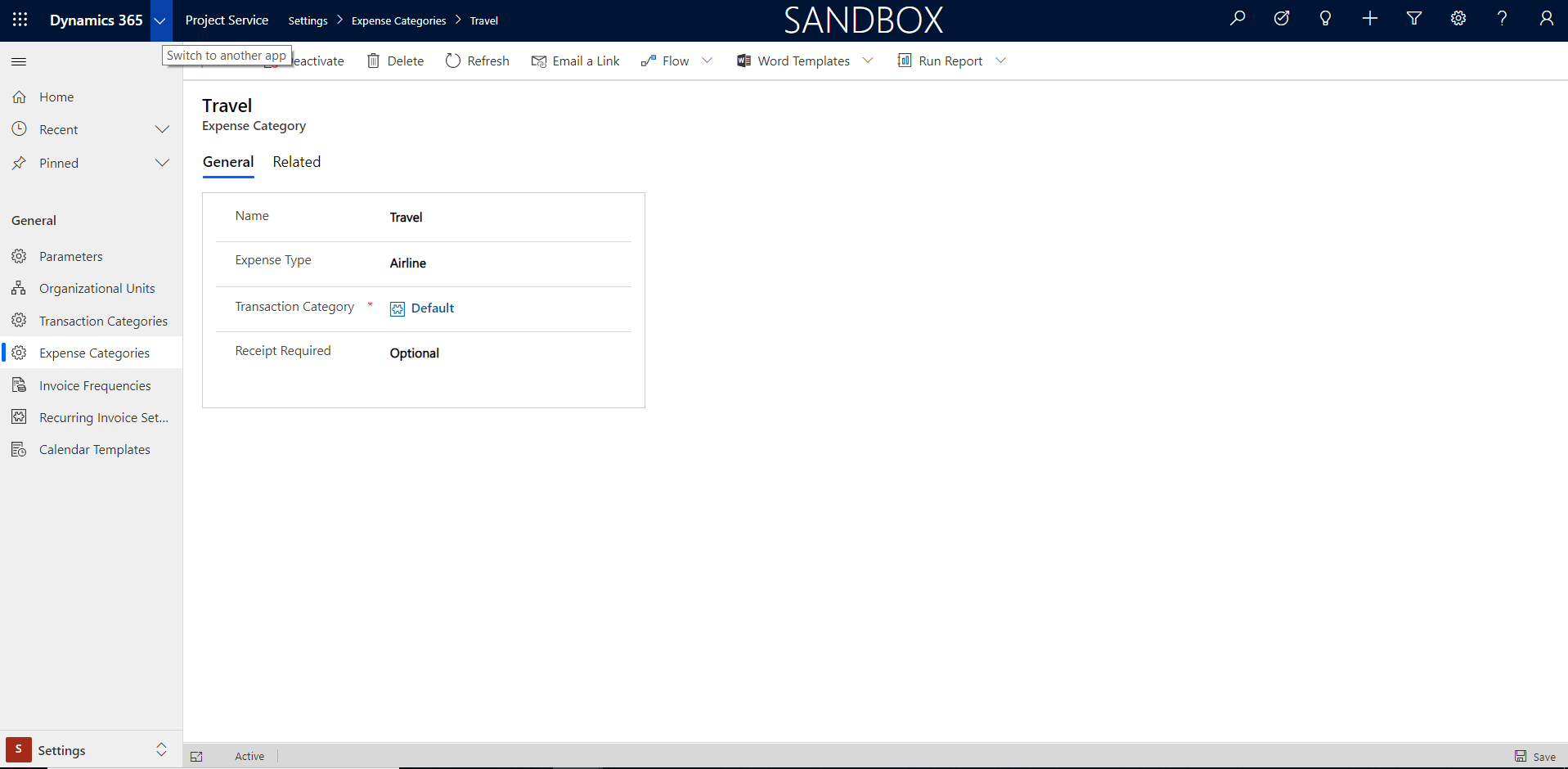Click the lightbulb assistant icon
Screen dimensions: 1568x769
click(x=1326, y=19)
